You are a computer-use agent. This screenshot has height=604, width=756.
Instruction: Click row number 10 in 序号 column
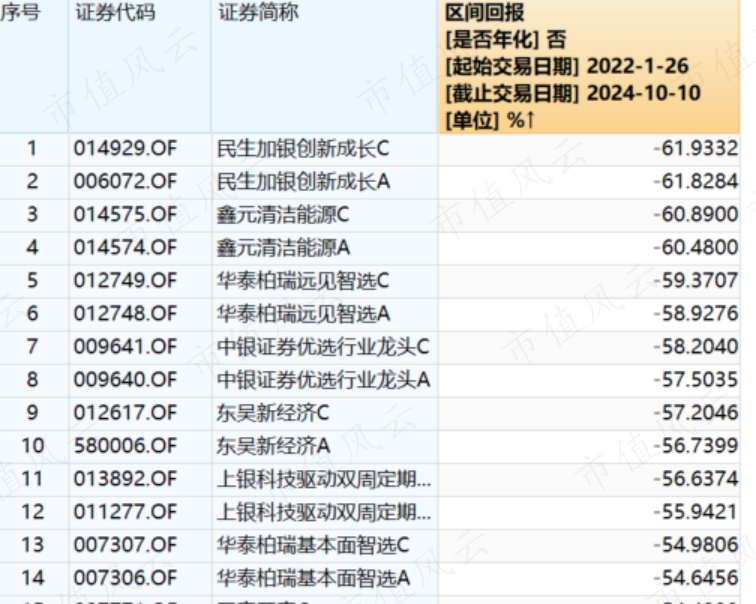tap(32, 445)
